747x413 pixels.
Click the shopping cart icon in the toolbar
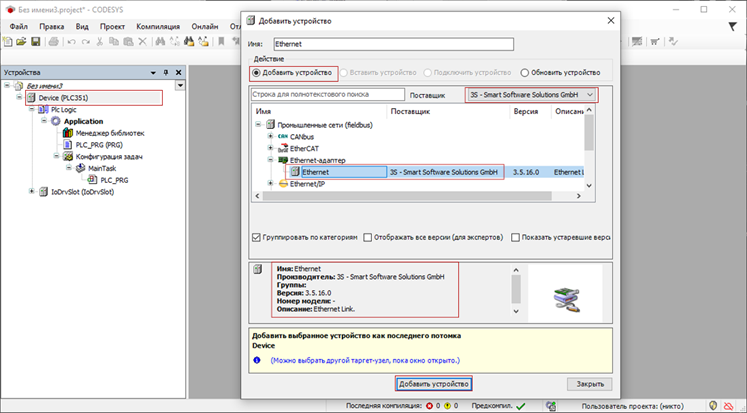coord(656,42)
